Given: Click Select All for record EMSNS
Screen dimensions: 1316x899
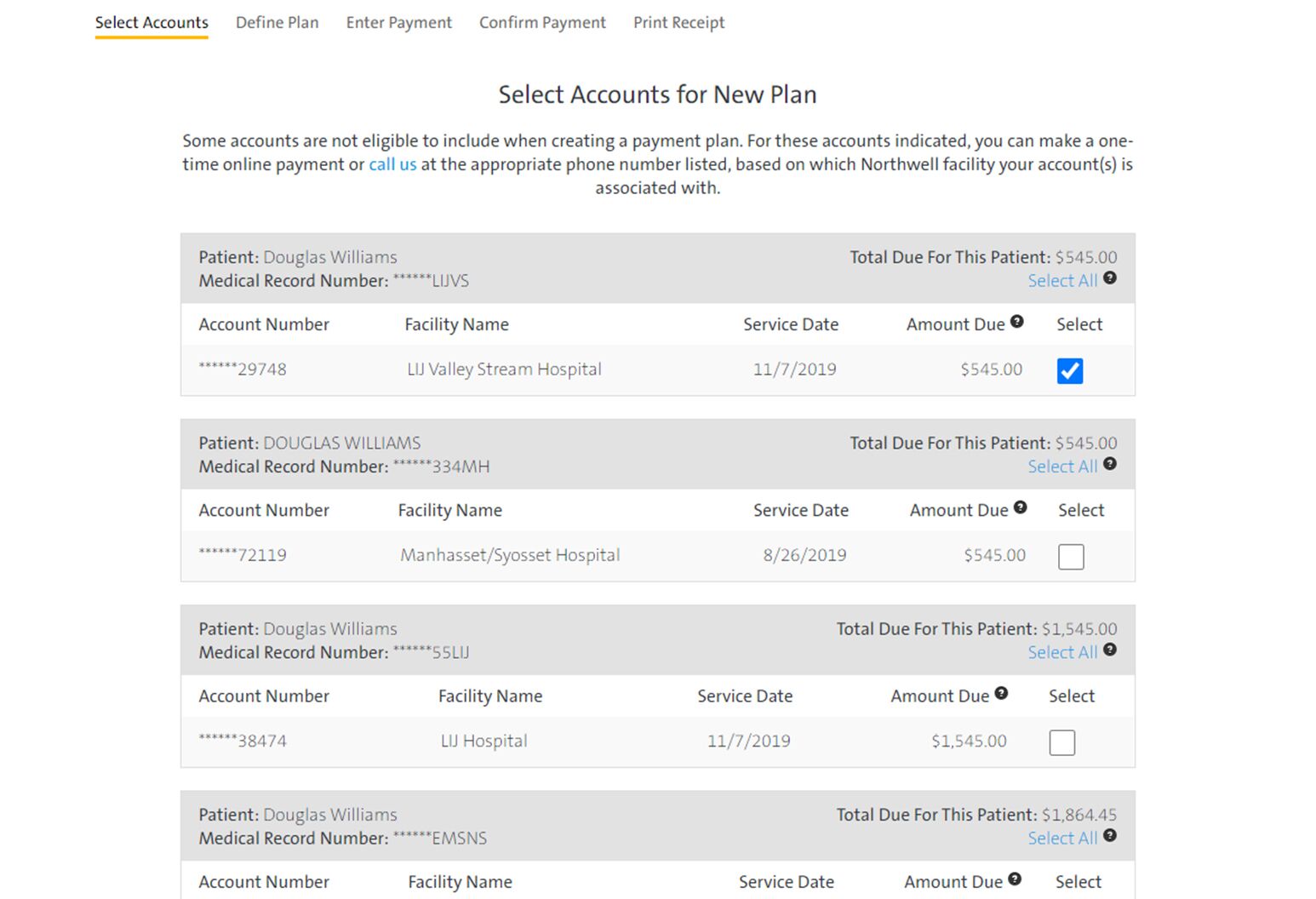Looking at the screenshot, I should click(1062, 839).
